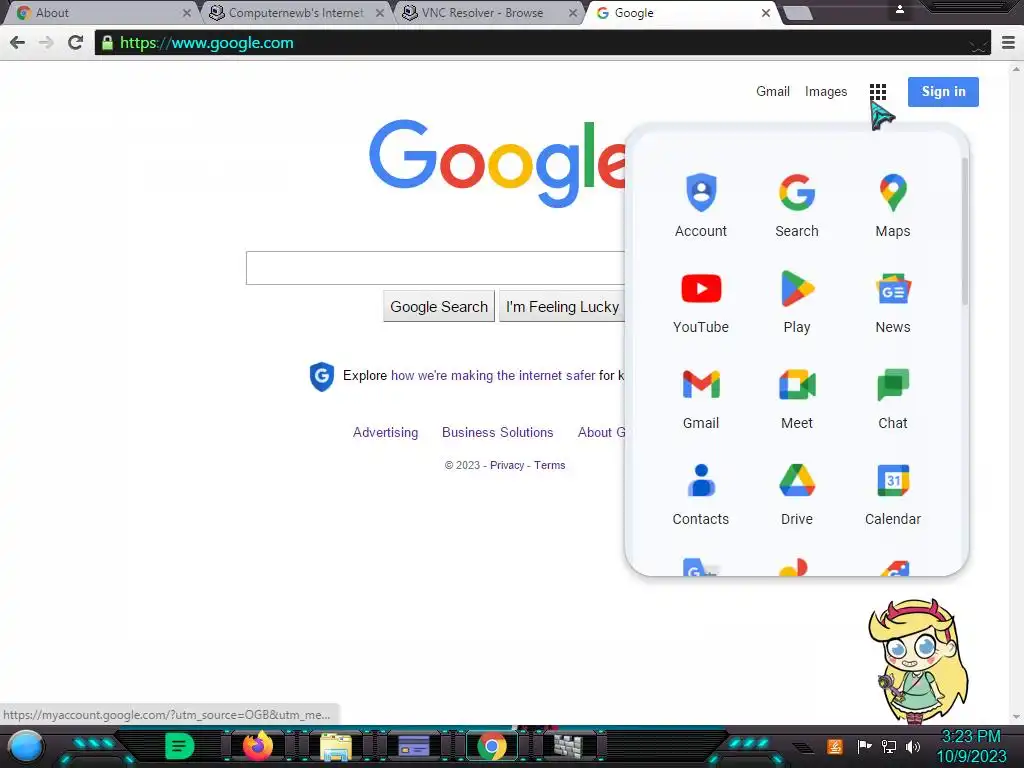1024x768 pixels.
Task: Launch Firefox from the taskbar
Action: (x=257, y=746)
